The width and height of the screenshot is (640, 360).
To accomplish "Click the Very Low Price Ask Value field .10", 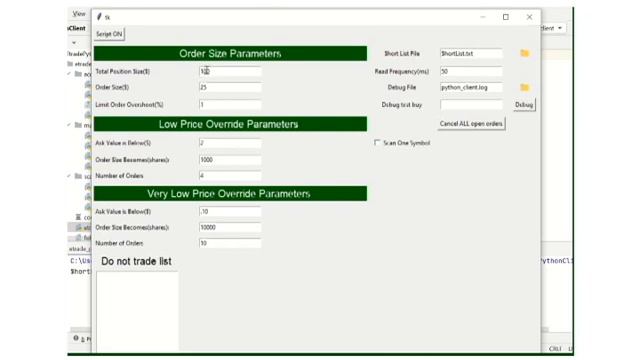I will [230, 211].
